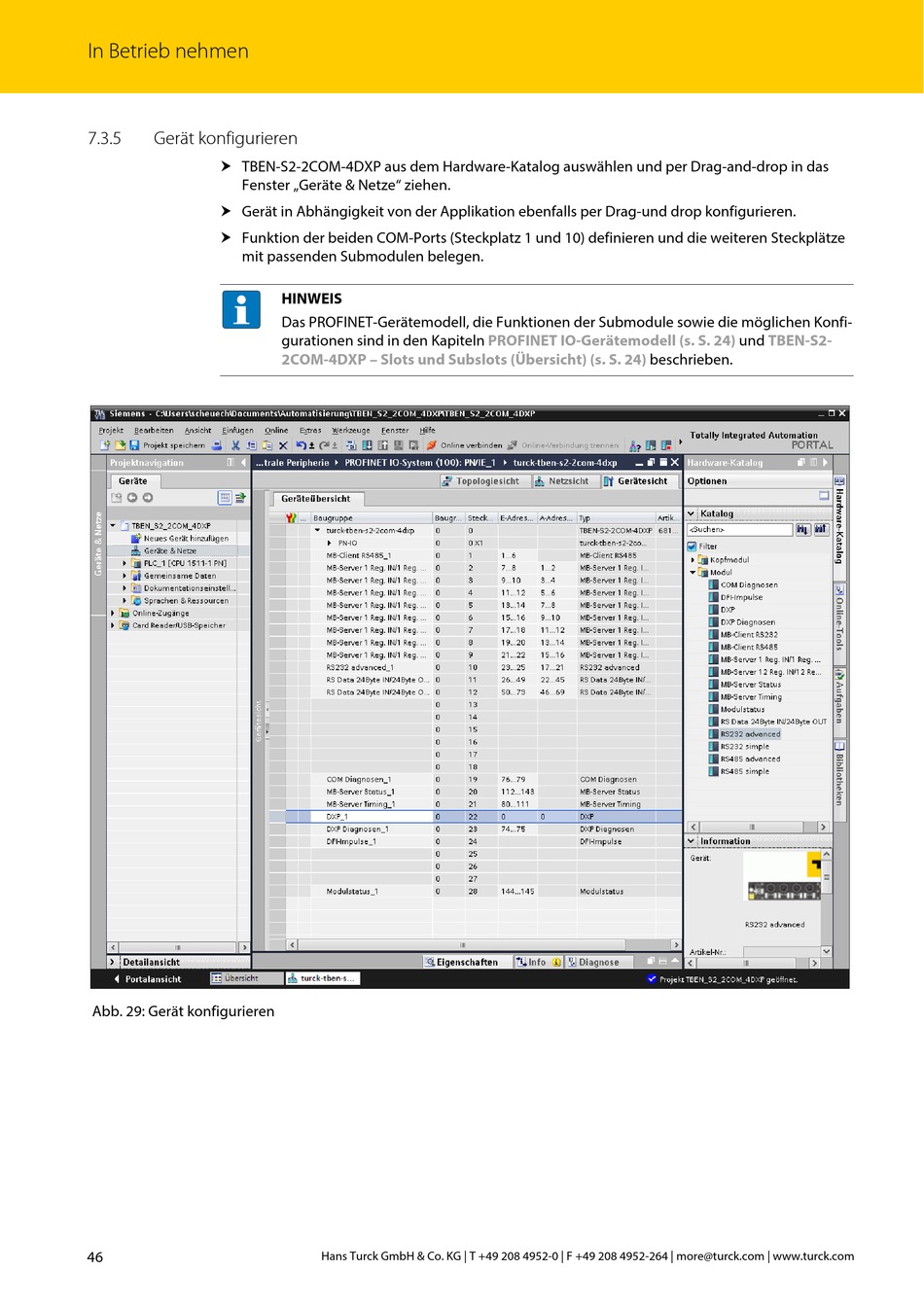Screen dimensions: 924x1306
Task: Open the Projekt menu
Action: pyautogui.click(x=111, y=430)
